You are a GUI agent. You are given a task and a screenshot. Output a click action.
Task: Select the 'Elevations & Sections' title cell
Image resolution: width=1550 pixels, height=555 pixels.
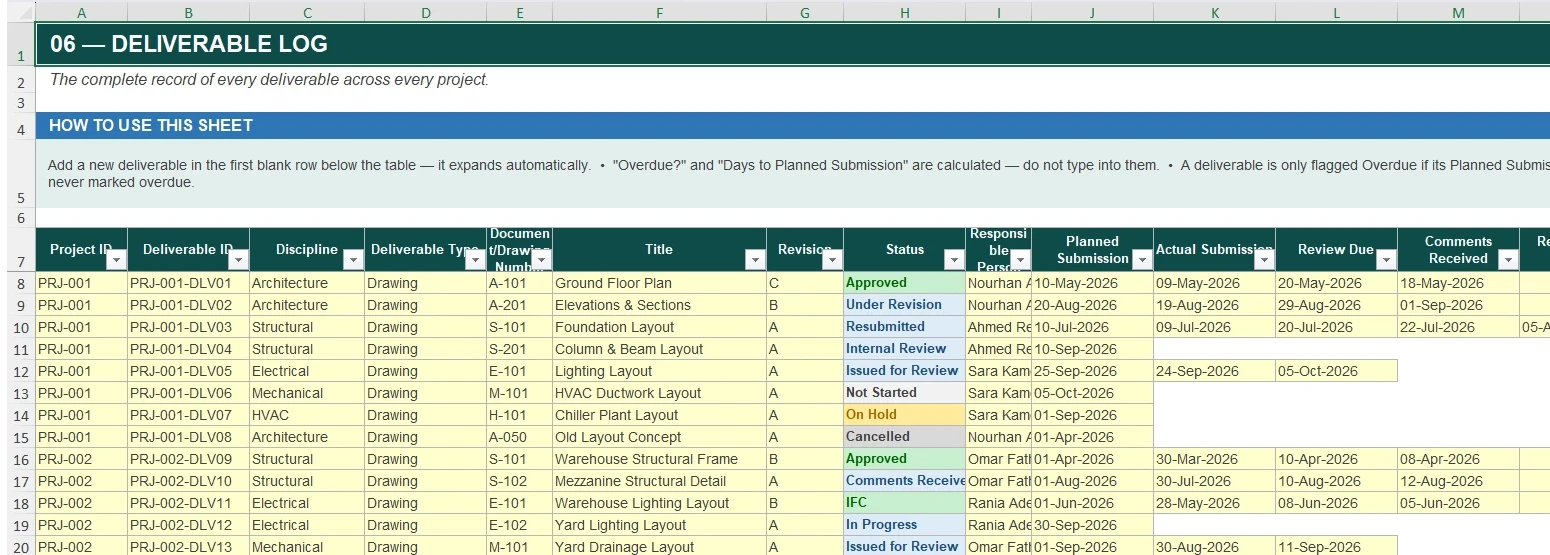[x=659, y=305]
